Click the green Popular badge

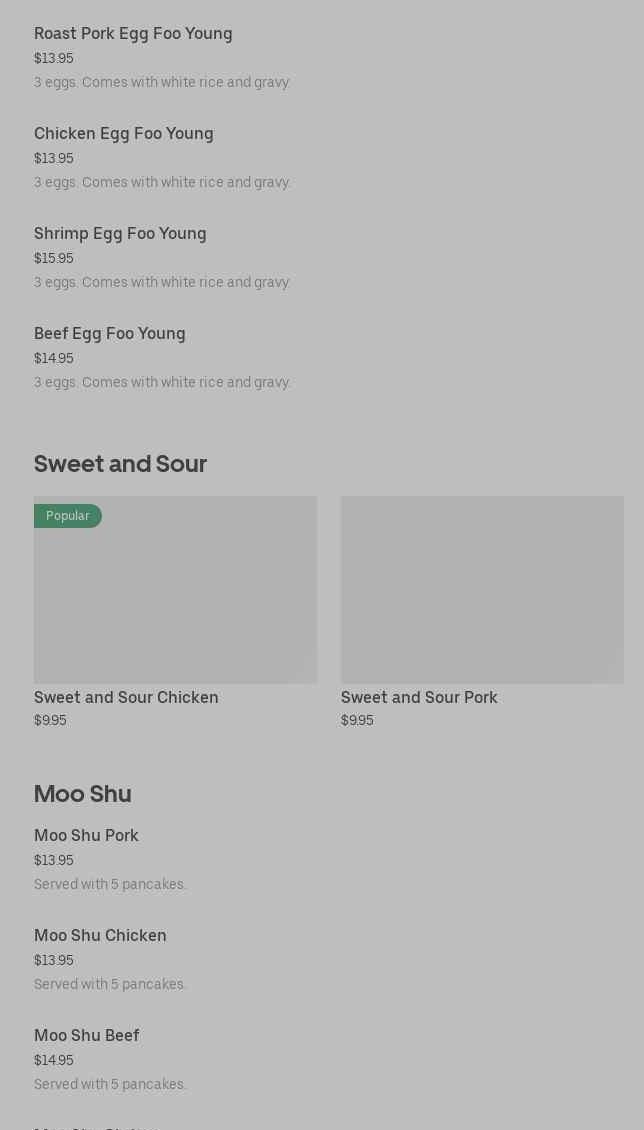tap(68, 516)
